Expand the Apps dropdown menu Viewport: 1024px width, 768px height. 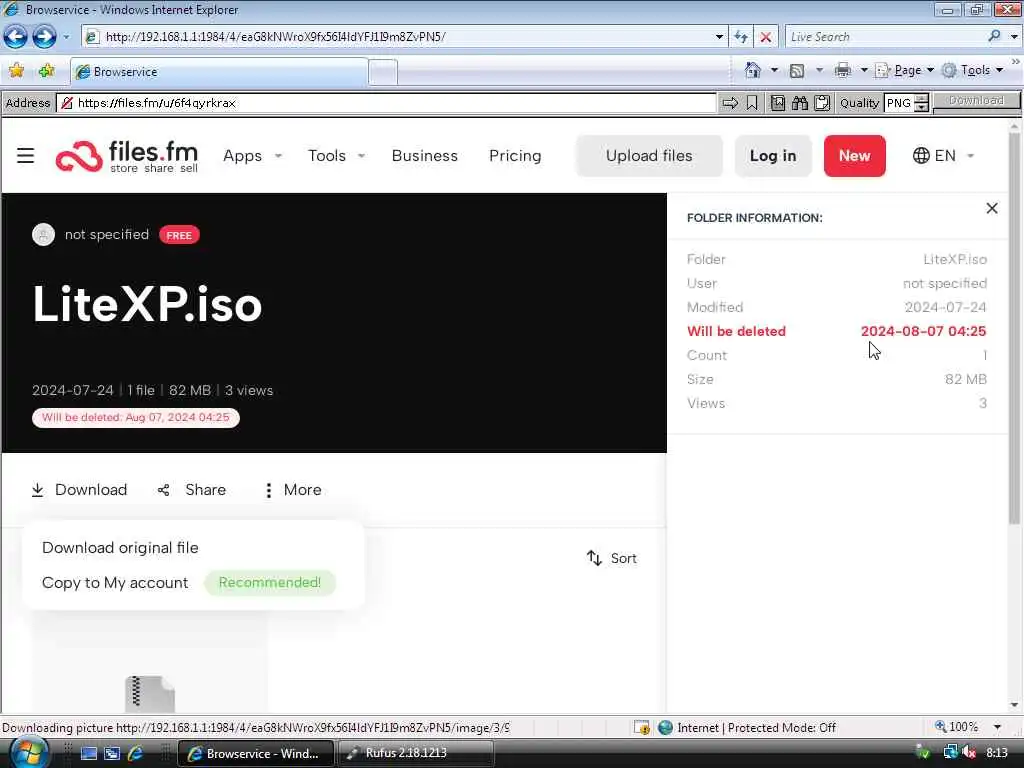coord(252,155)
